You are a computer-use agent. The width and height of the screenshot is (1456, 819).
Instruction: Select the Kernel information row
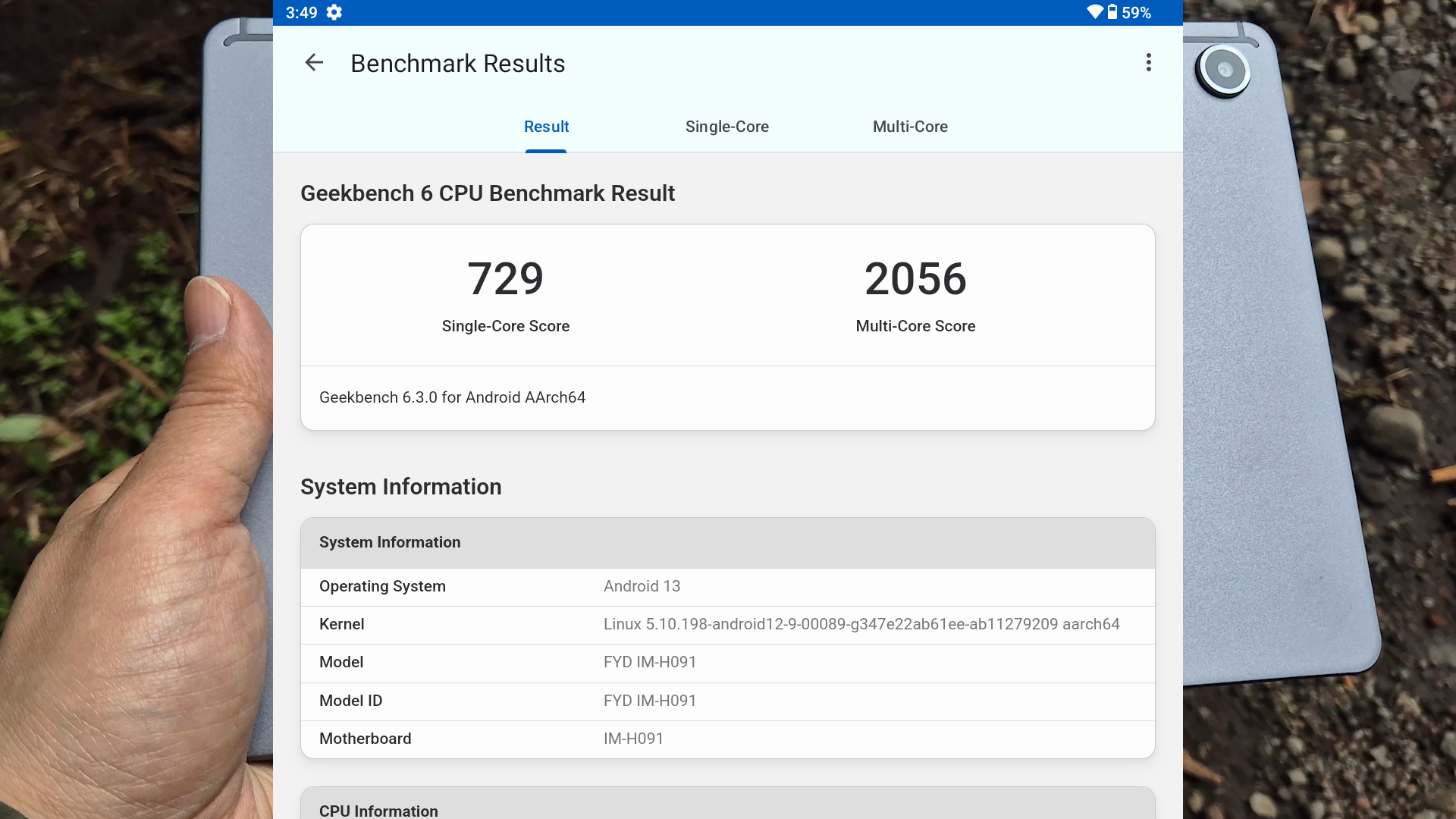coord(726,624)
